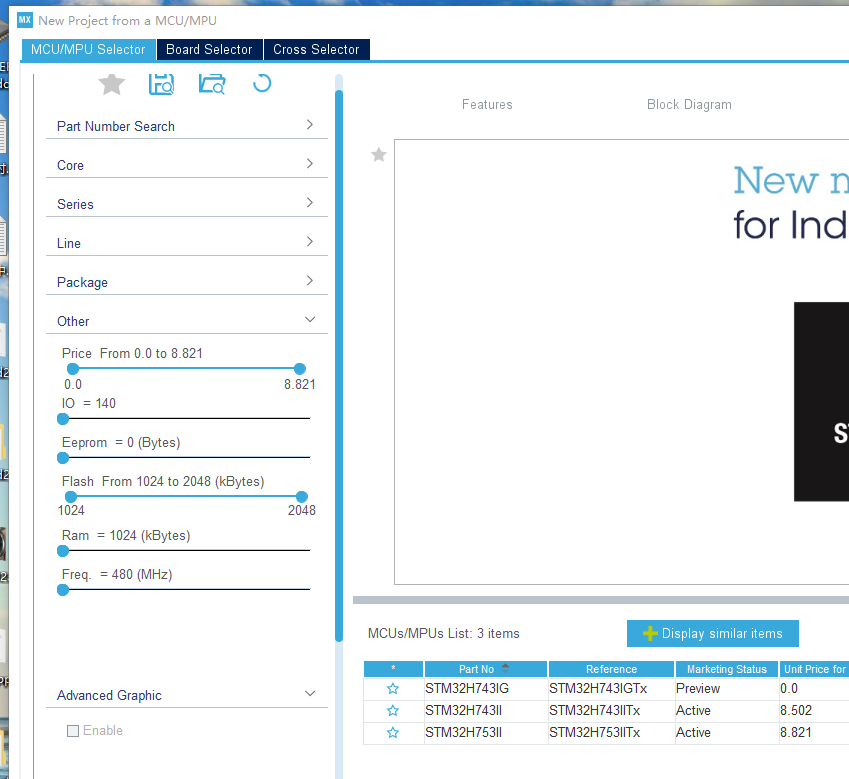Click the 8.502 unit price cell

(x=814, y=711)
